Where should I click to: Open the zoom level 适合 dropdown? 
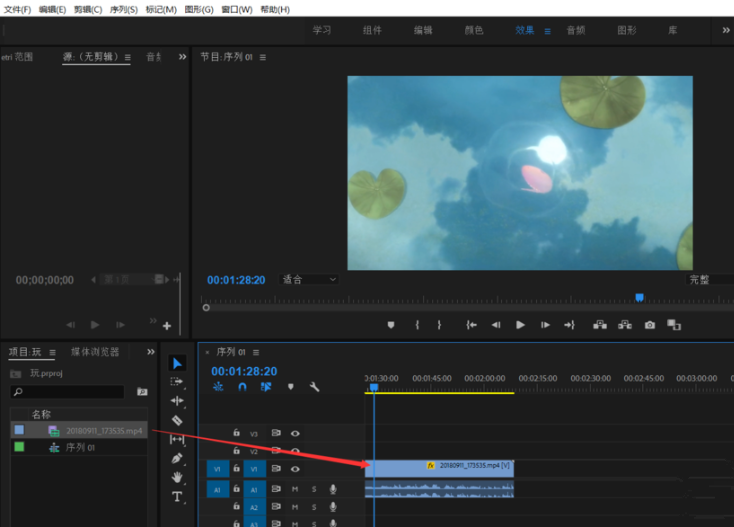(x=309, y=280)
